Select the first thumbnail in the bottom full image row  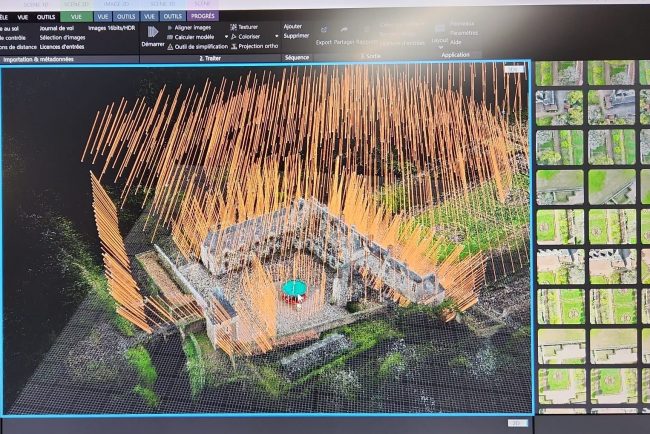(561, 386)
